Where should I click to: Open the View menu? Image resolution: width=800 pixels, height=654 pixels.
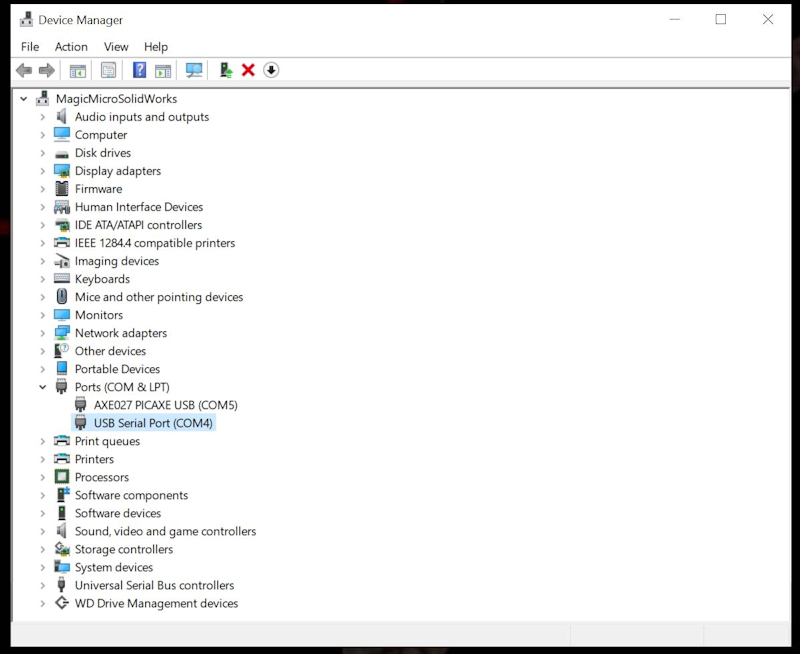[116, 46]
